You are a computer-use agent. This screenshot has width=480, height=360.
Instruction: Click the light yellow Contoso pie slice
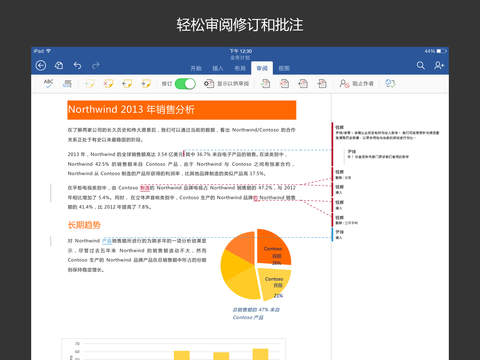point(274,283)
